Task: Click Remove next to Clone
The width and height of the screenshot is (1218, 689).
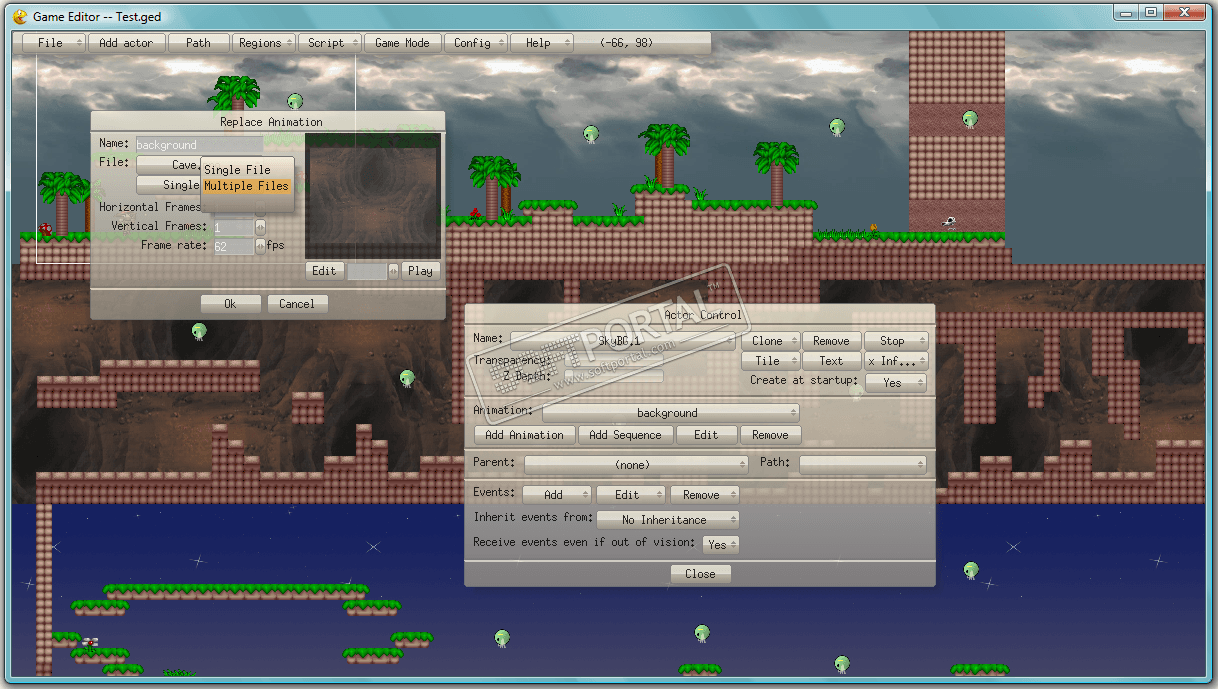Action: [832, 341]
